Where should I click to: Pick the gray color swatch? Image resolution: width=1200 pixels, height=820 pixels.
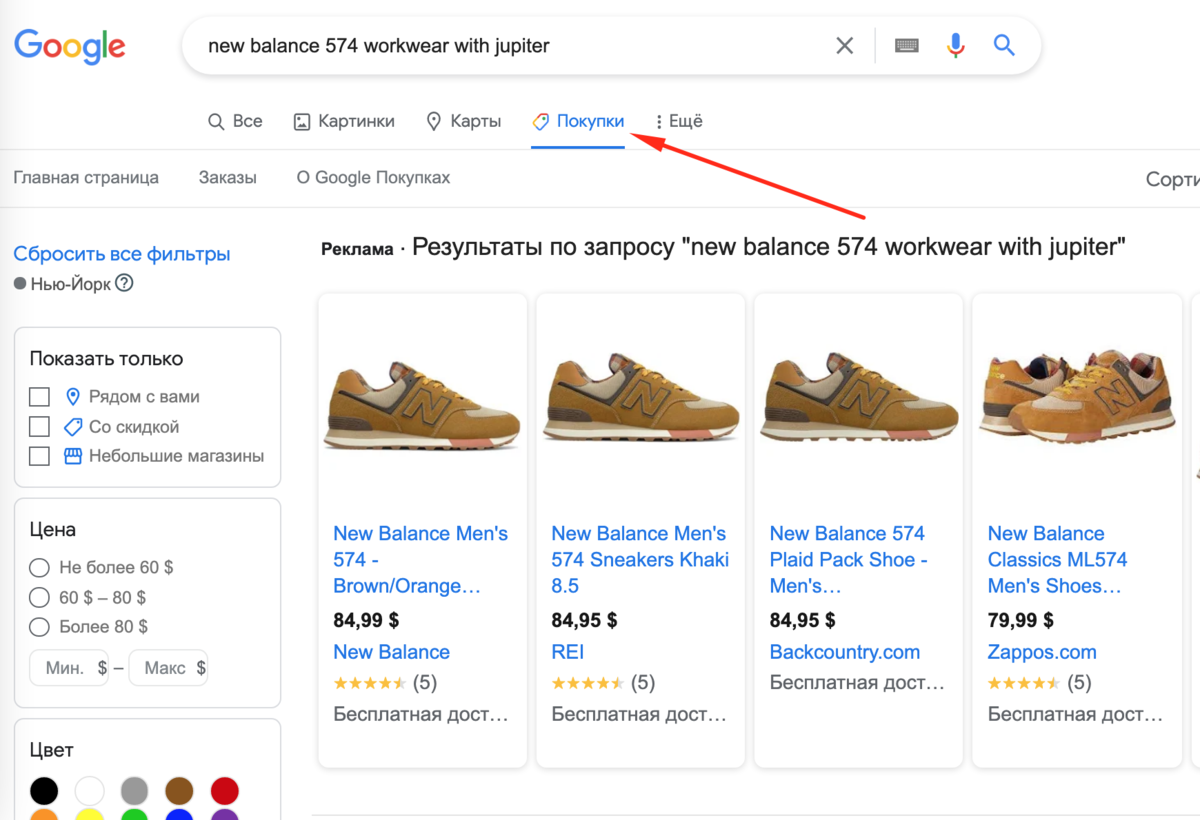point(135,791)
